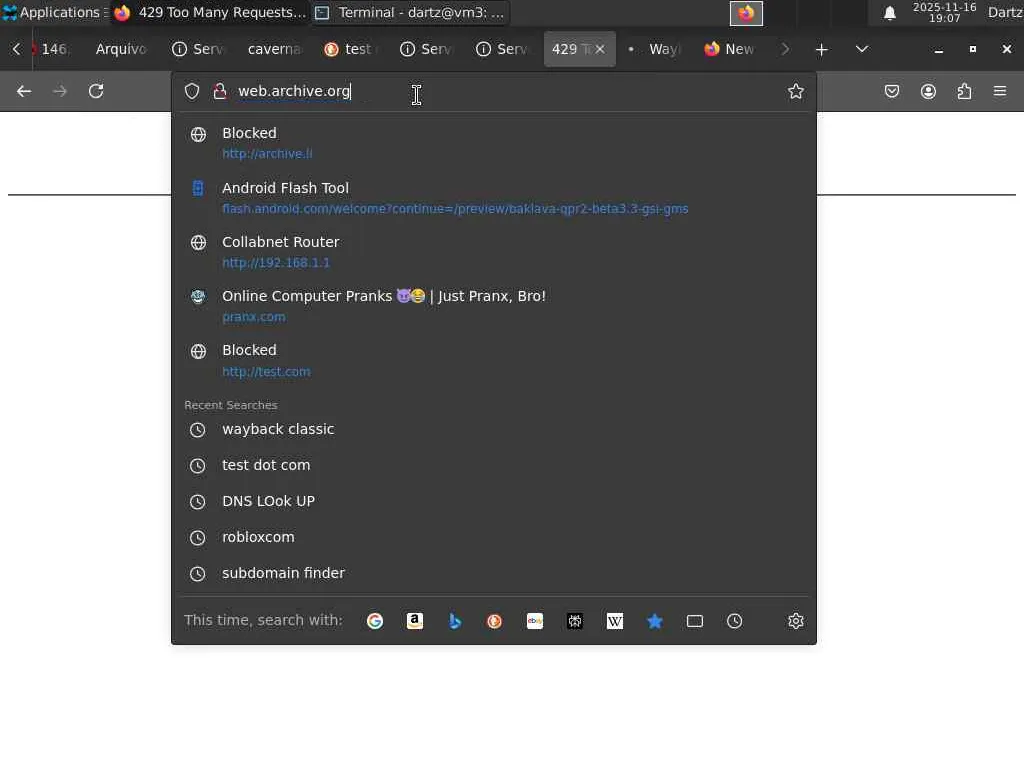Bookmark this page with the star

tap(795, 91)
